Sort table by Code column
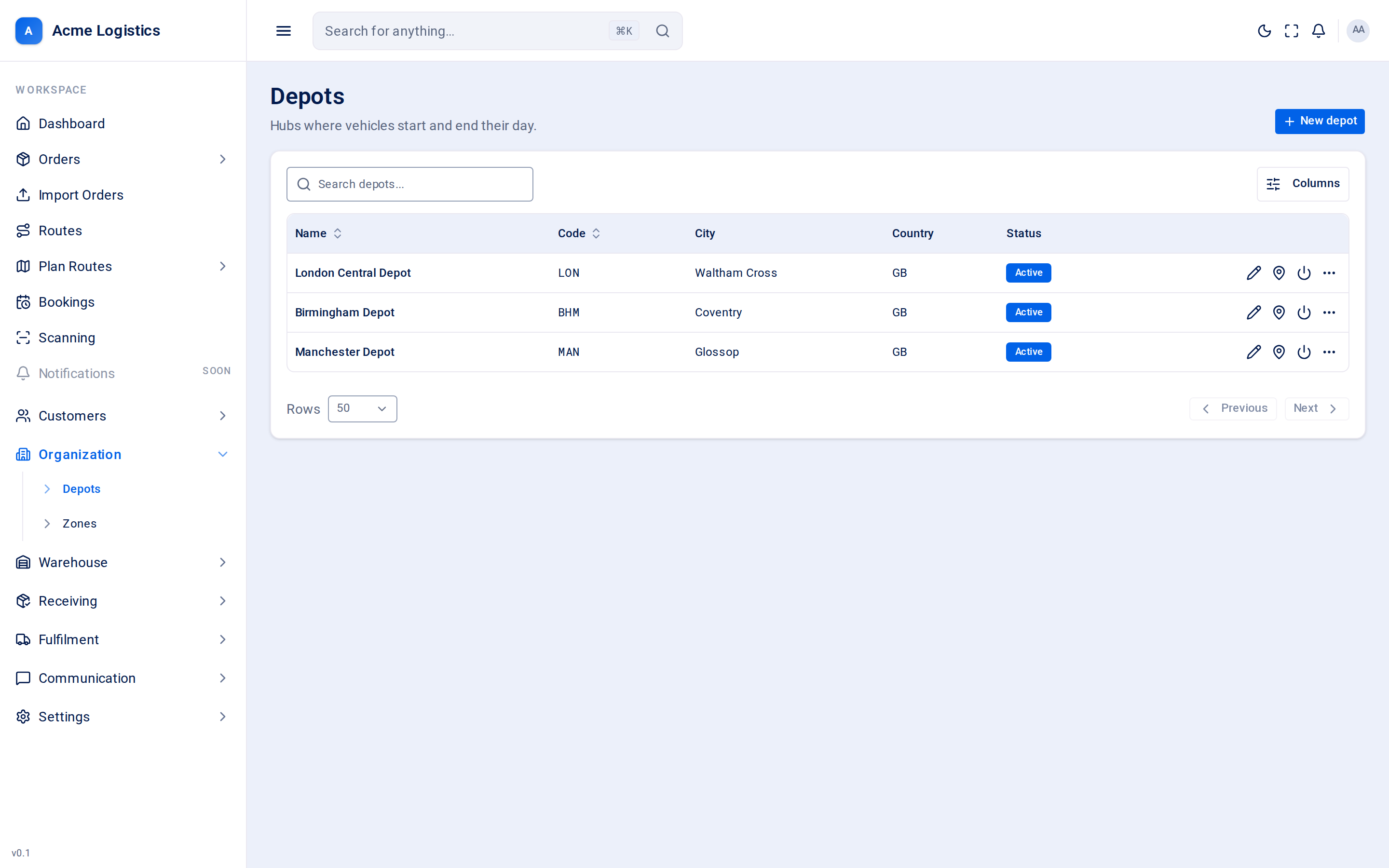Viewport: 1389px width, 868px height. pos(579,234)
